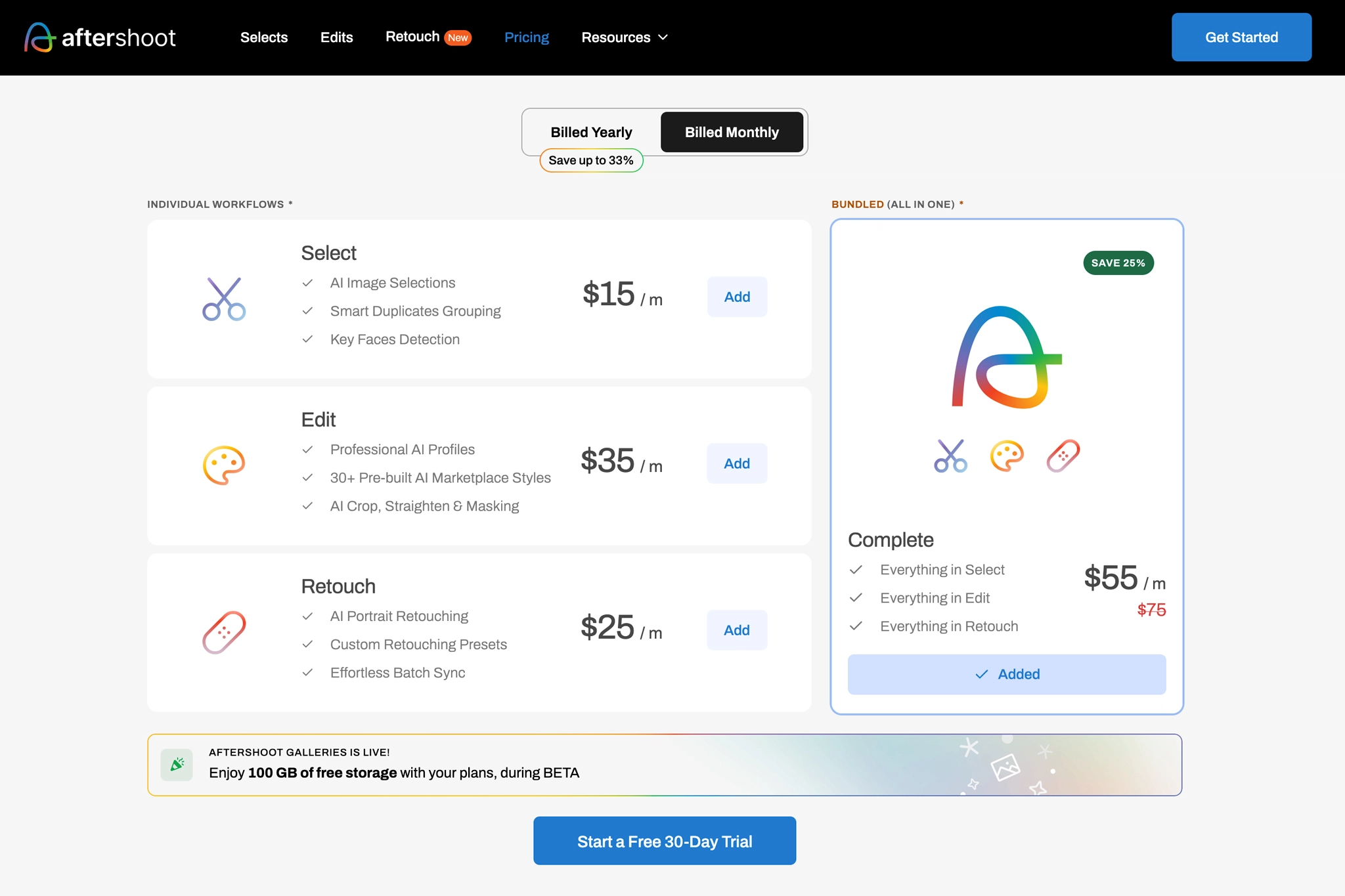This screenshot has width=1345, height=896.
Task: Click the Get Started button
Action: [x=1241, y=37]
